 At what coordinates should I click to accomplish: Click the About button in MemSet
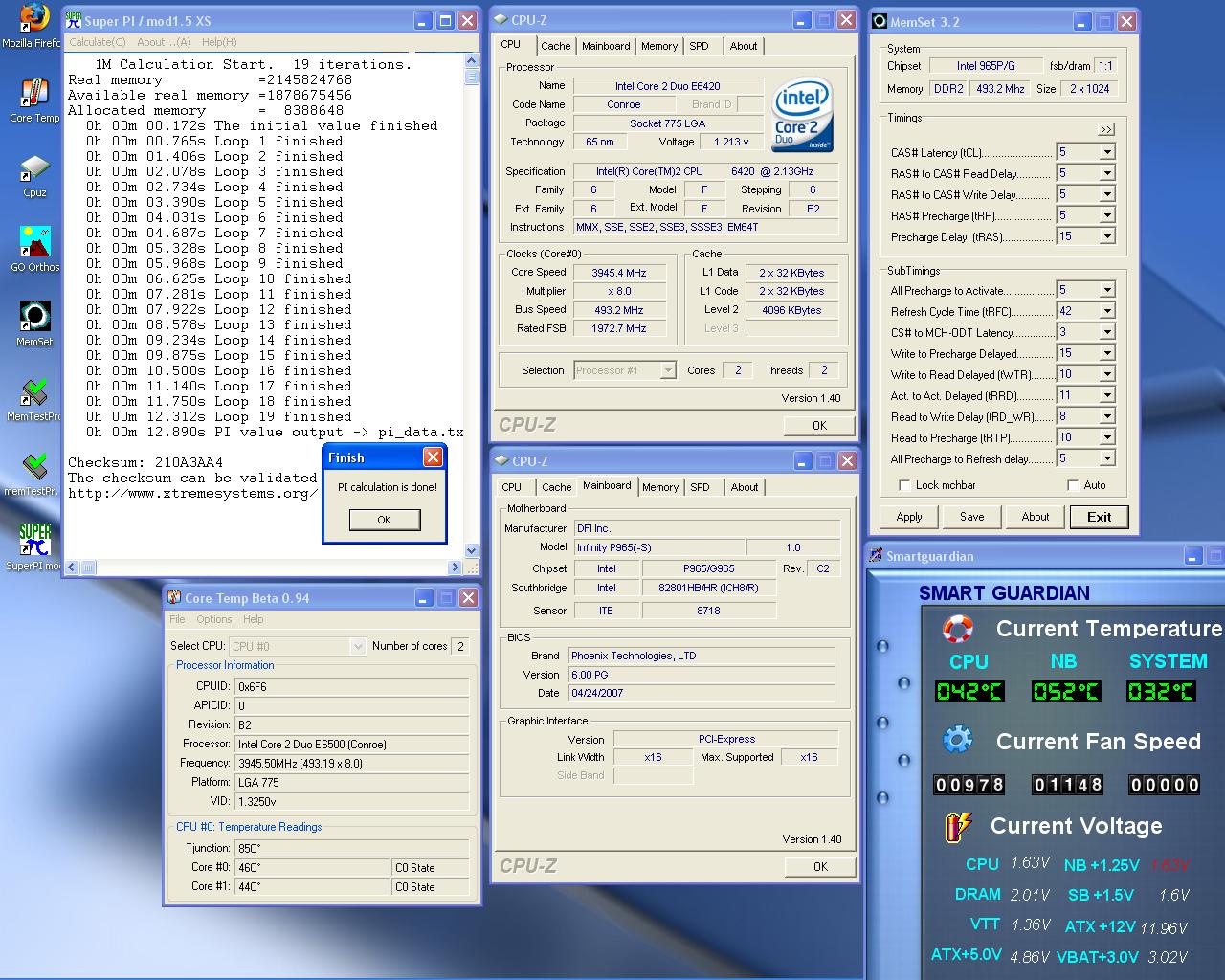1036,517
